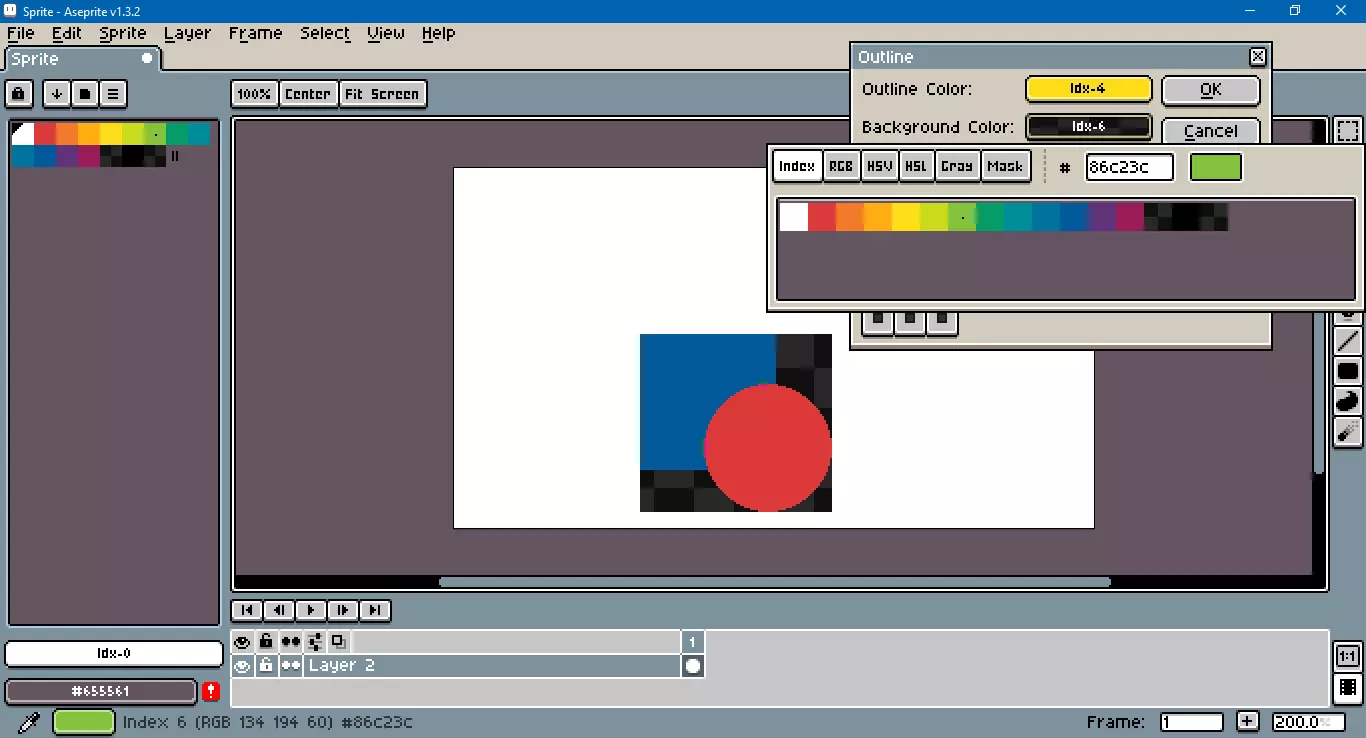Click the Fit Screen button
Viewport: 1366px width, 738px height.
point(382,94)
